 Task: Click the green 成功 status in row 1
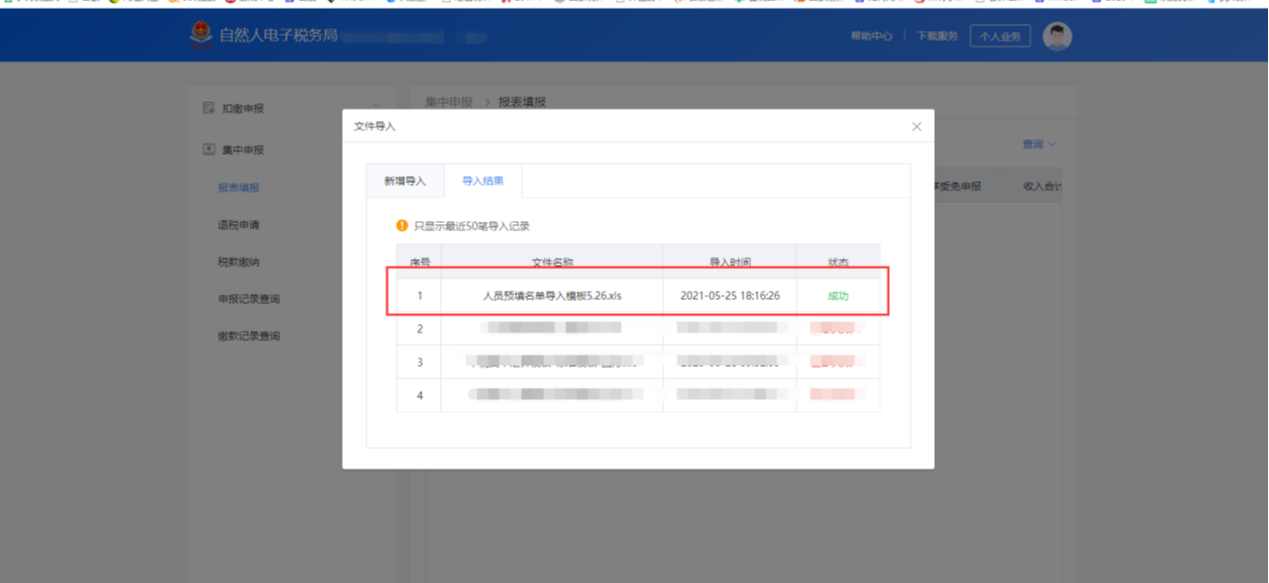tap(837, 296)
